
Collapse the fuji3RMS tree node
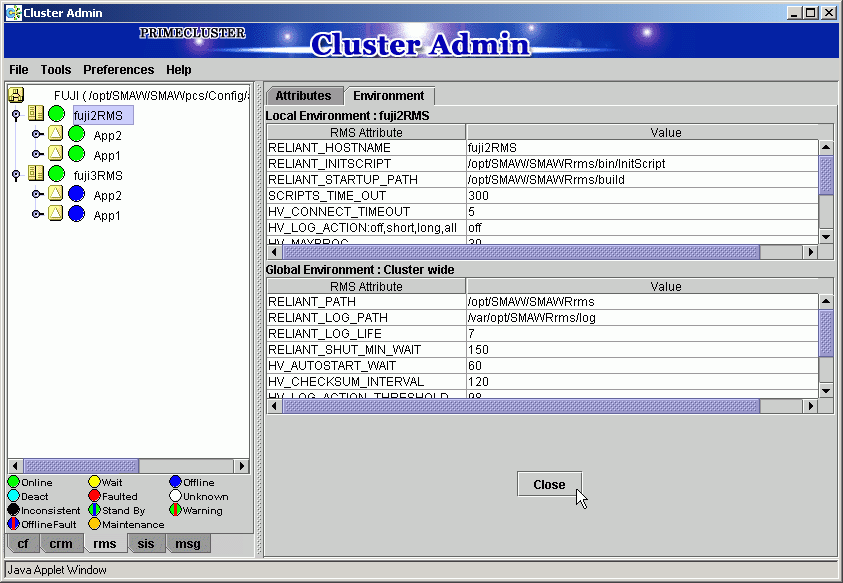coord(16,175)
